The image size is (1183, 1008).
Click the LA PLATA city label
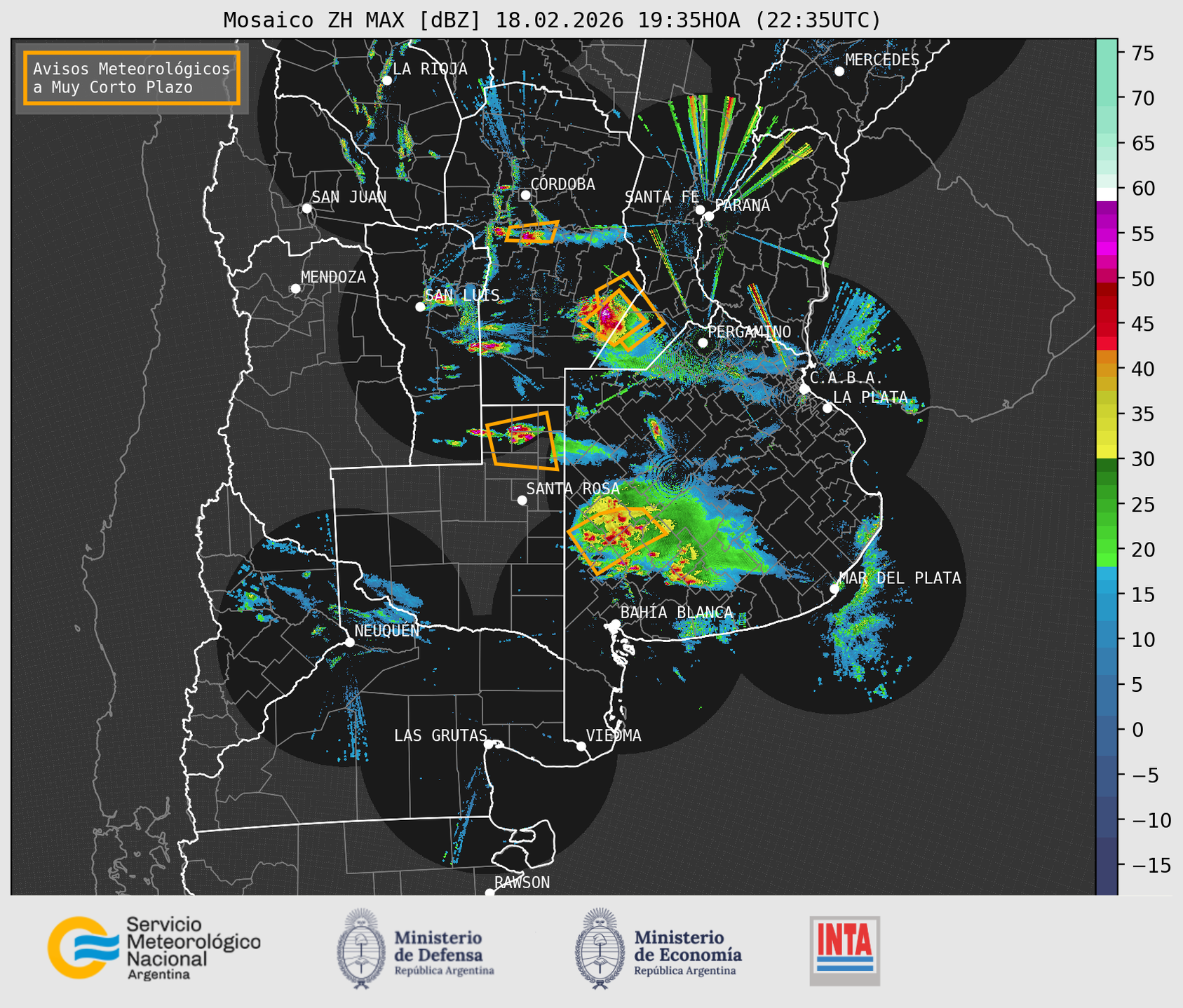click(x=870, y=397)
